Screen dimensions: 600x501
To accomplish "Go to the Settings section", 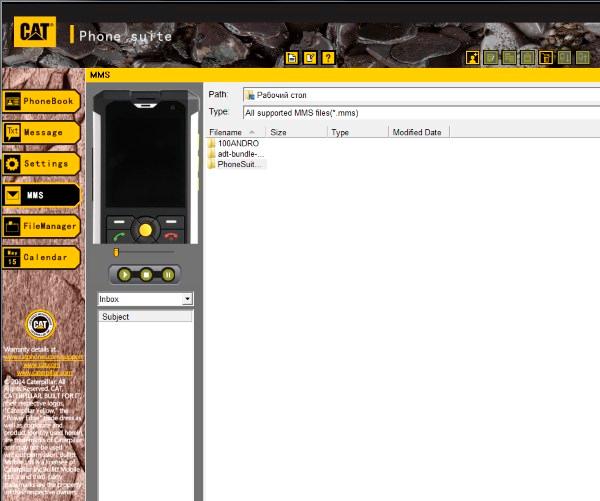I will tap(41, 164).
